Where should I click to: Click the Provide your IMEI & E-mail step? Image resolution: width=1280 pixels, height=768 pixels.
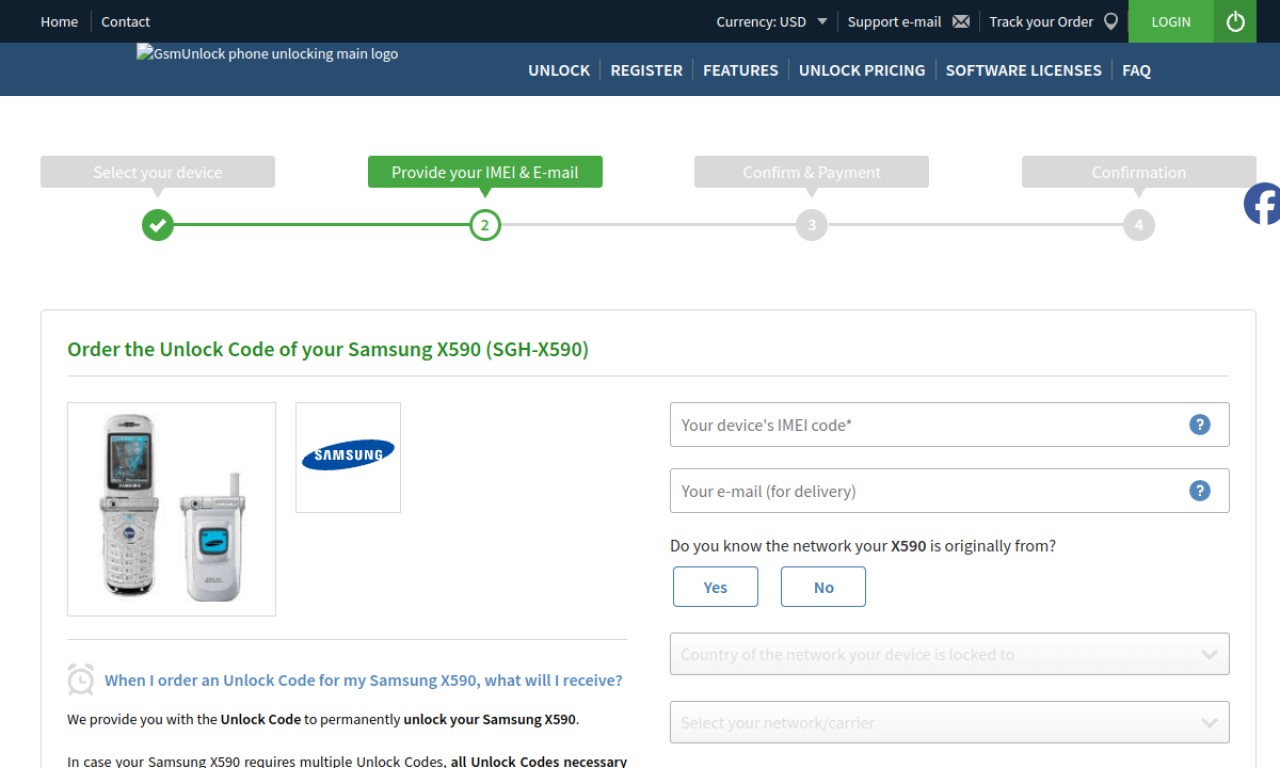(x=485, y=172)
